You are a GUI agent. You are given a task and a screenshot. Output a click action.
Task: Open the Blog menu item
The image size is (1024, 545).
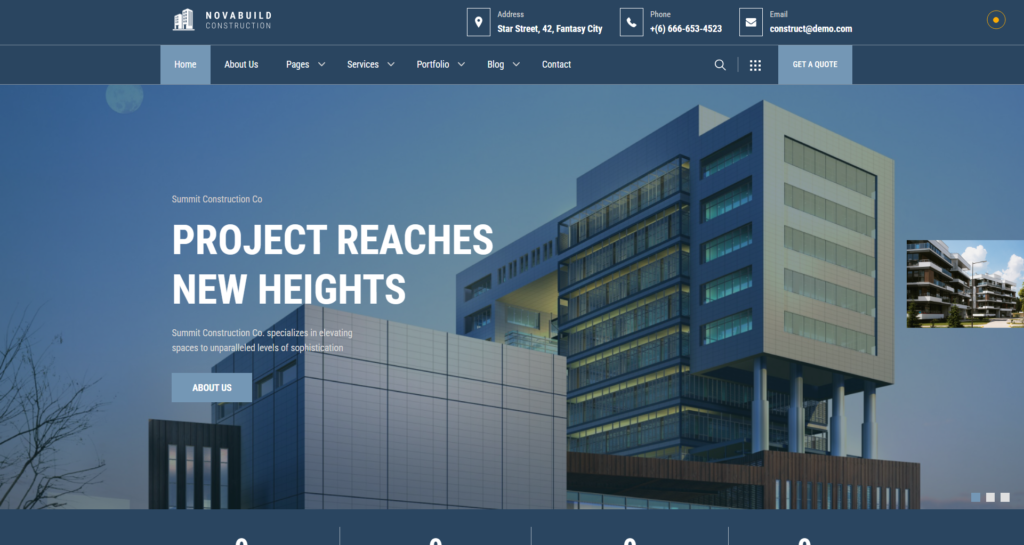tap(496, 65)
